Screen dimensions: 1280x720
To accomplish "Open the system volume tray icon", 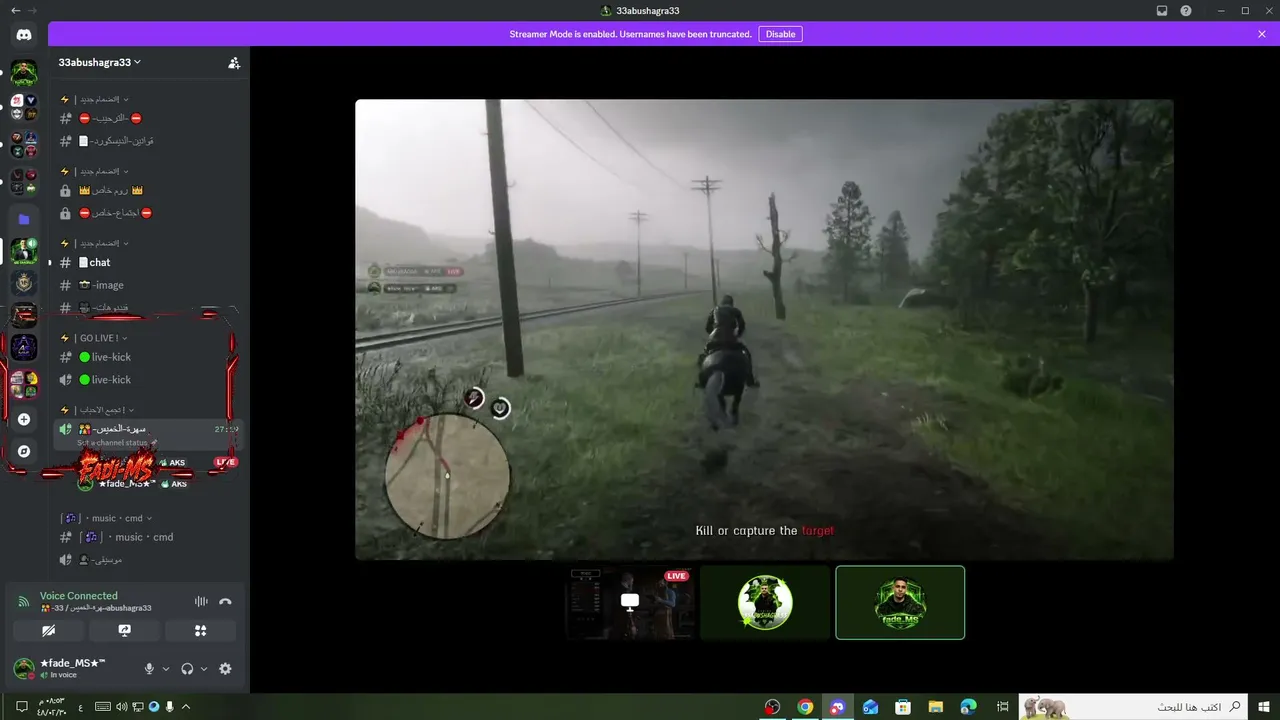I will pos(122,707).
